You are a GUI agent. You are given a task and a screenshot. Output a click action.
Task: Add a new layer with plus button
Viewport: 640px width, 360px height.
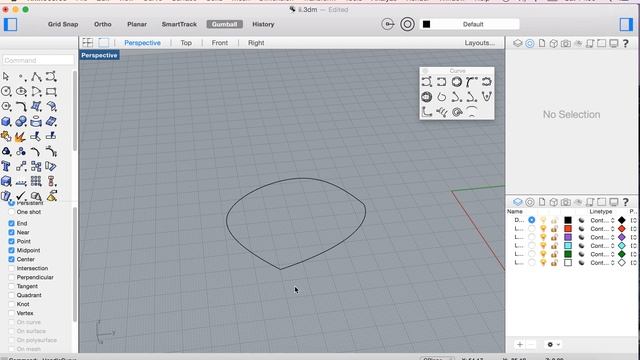point(520,344)
